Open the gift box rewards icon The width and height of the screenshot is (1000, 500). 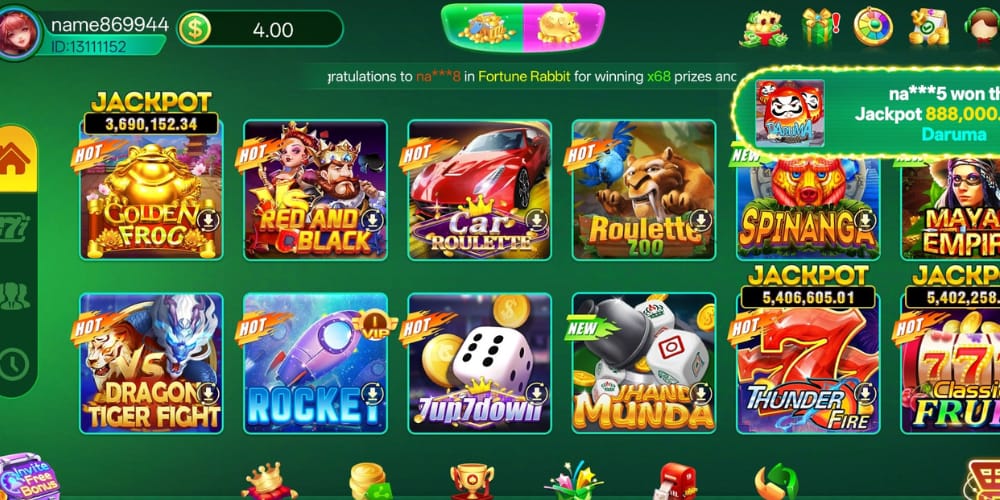pyautogui.click(x=820, y=26)
